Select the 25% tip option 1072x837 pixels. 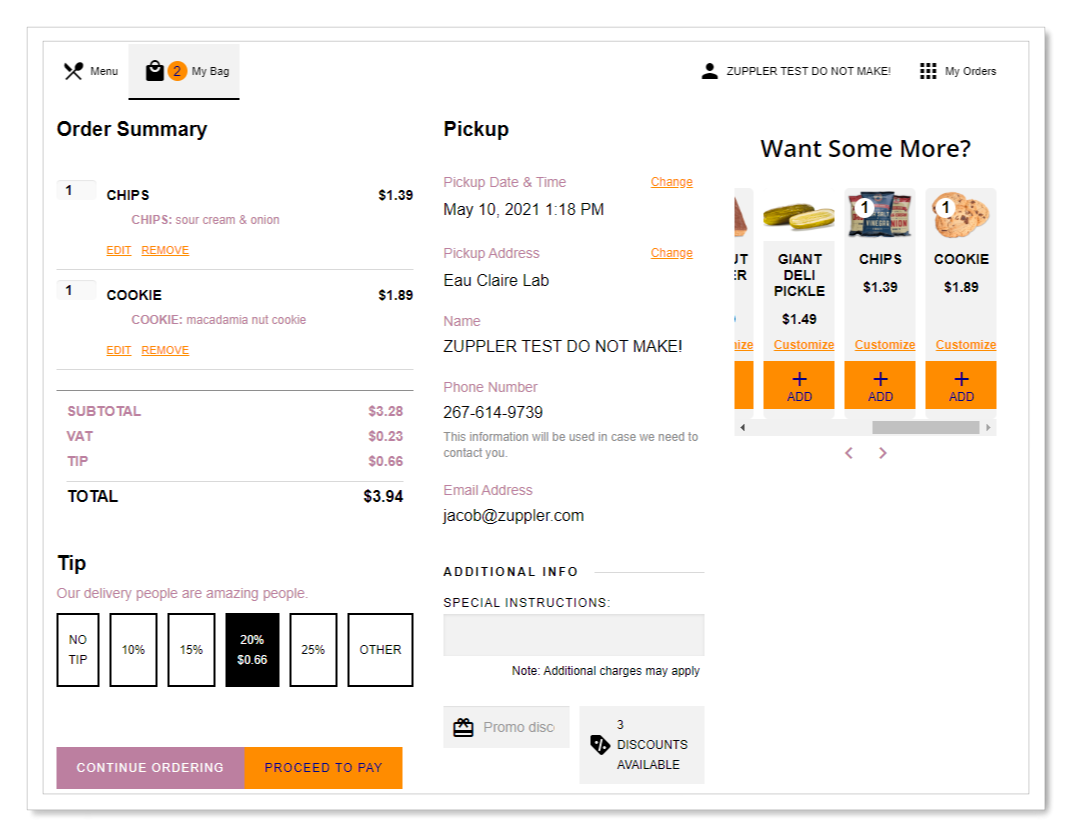(313, 650)
